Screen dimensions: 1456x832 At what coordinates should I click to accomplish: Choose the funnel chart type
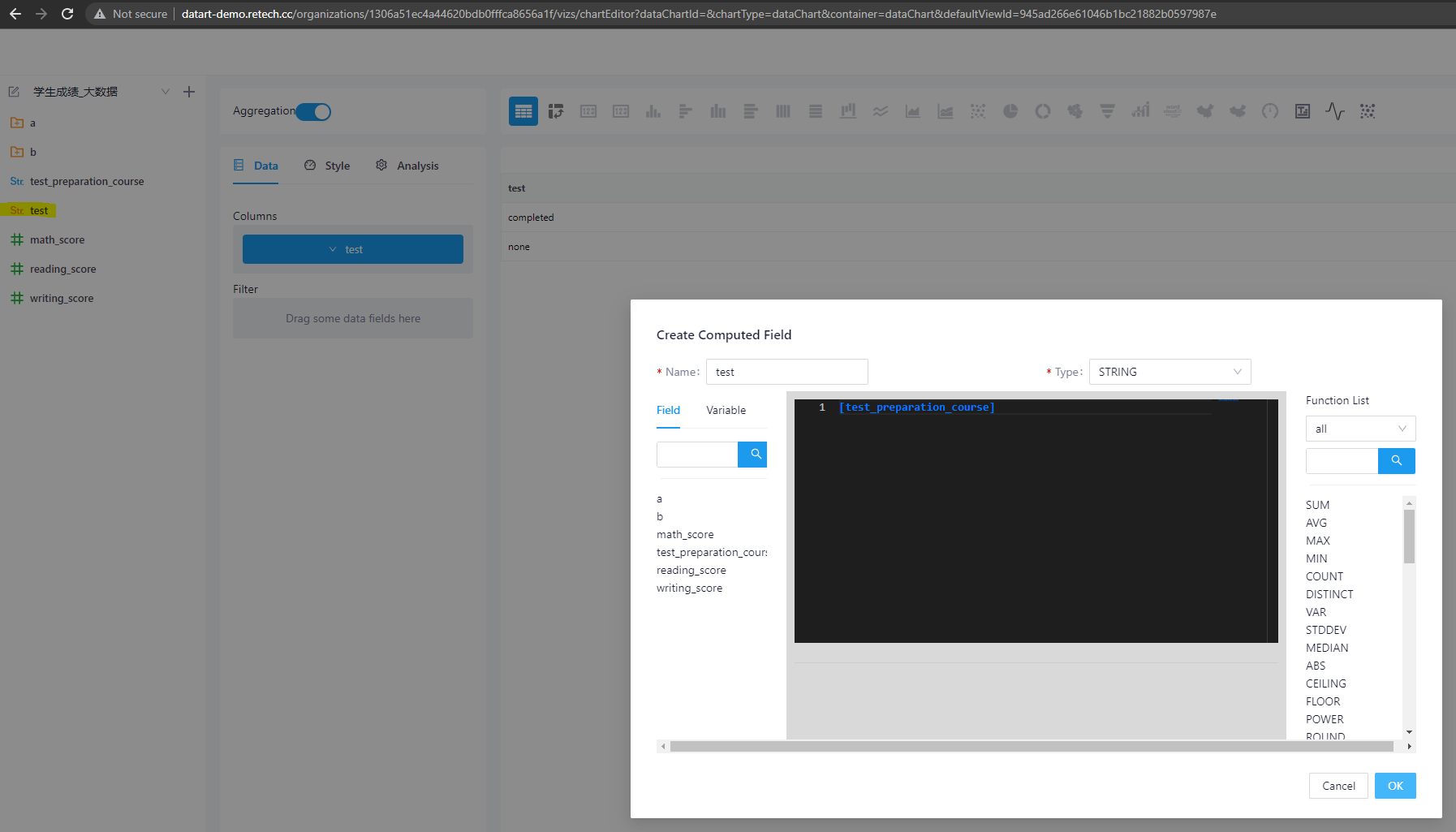(x=1108, y=111)
